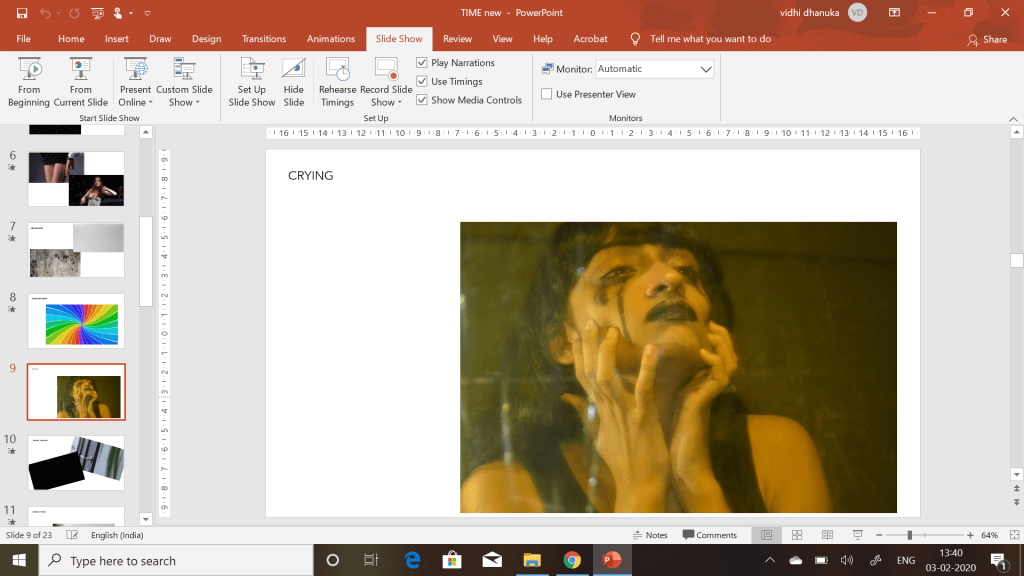The height and width of the screenshot is (576, 1024).
Task: Open the Monitor dropdown set to Automatic
Action: tap(655, 69)
